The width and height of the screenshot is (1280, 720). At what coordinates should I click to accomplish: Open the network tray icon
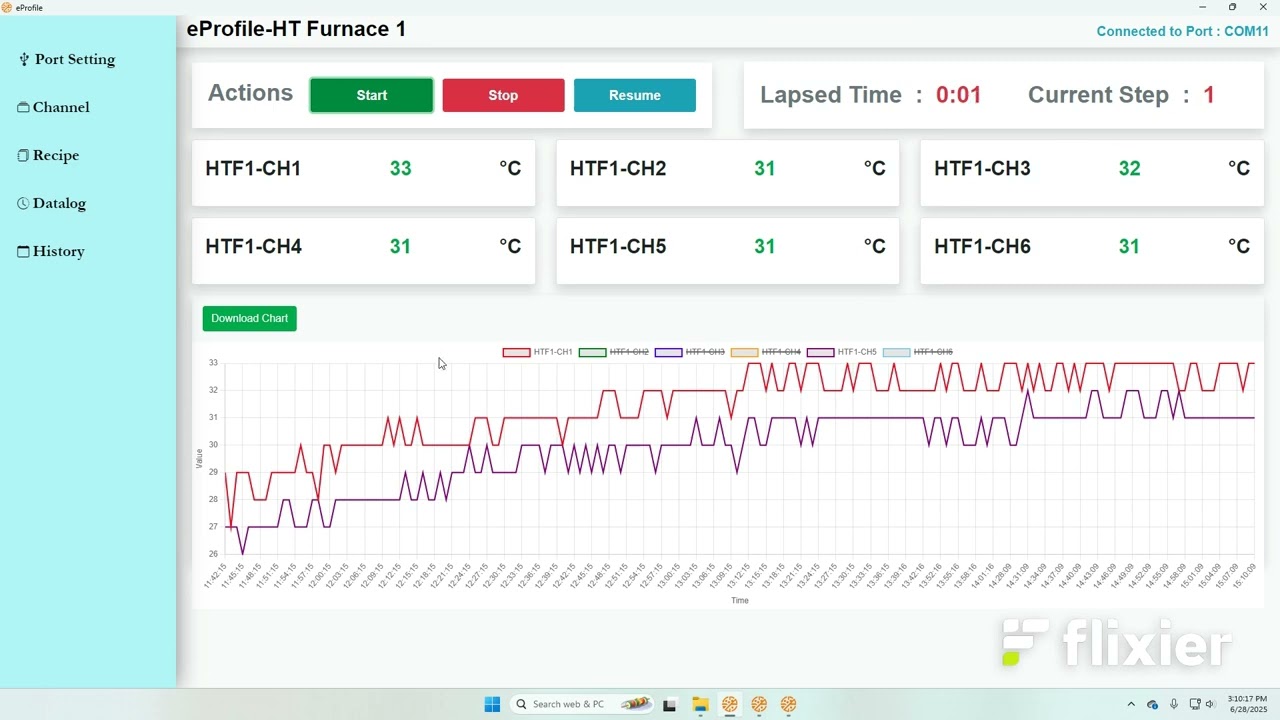(x=1194, y=704)
